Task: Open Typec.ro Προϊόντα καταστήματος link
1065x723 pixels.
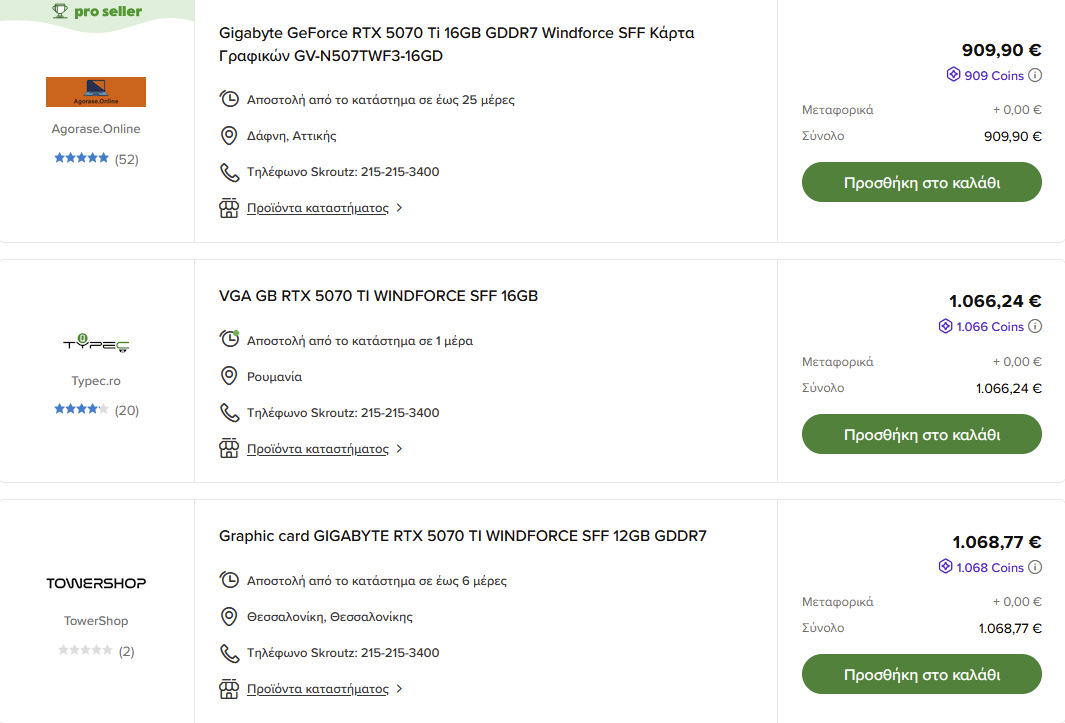Action: (x=318, y=448)
